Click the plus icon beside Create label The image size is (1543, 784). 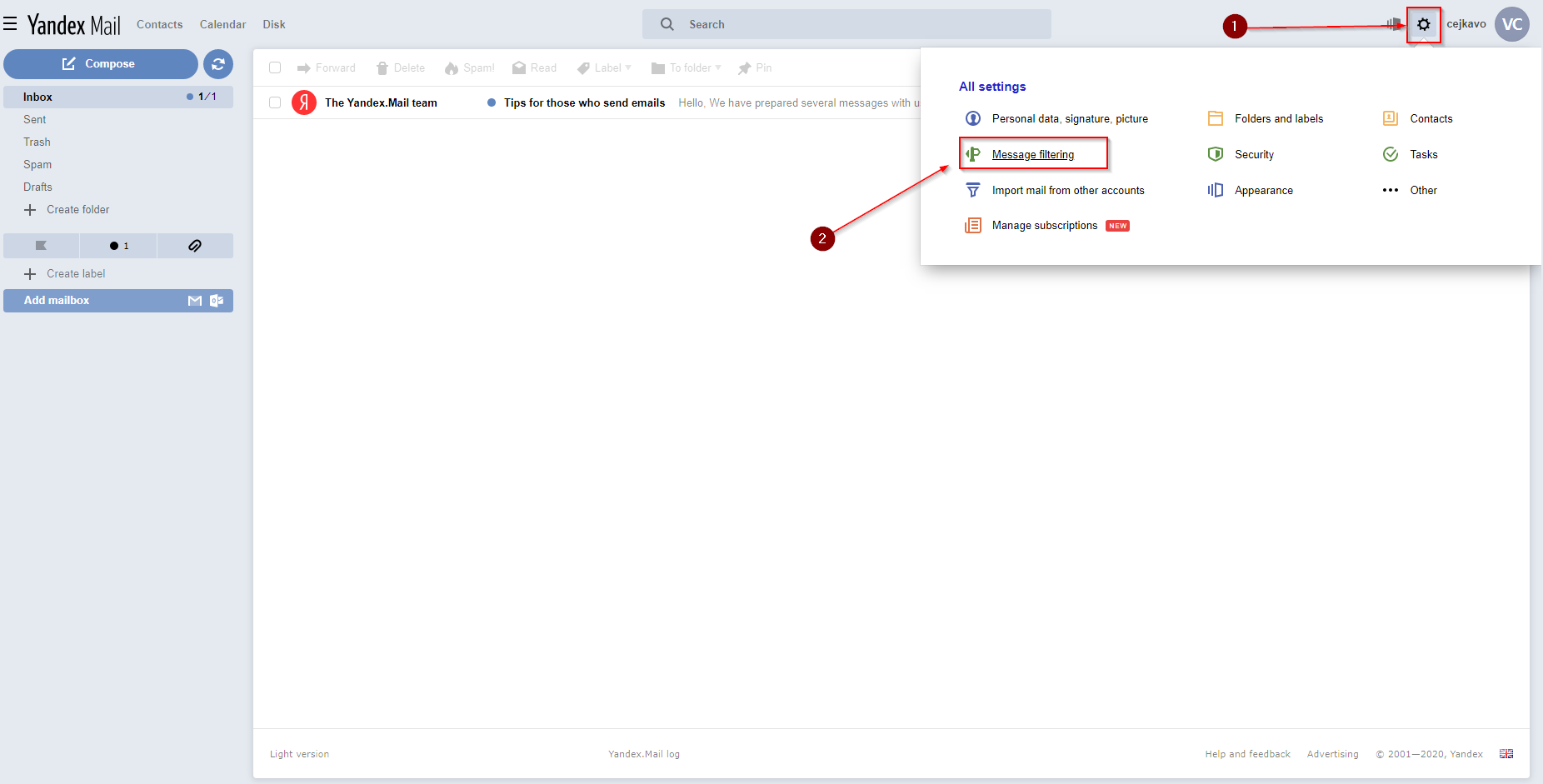coord(30,274)
